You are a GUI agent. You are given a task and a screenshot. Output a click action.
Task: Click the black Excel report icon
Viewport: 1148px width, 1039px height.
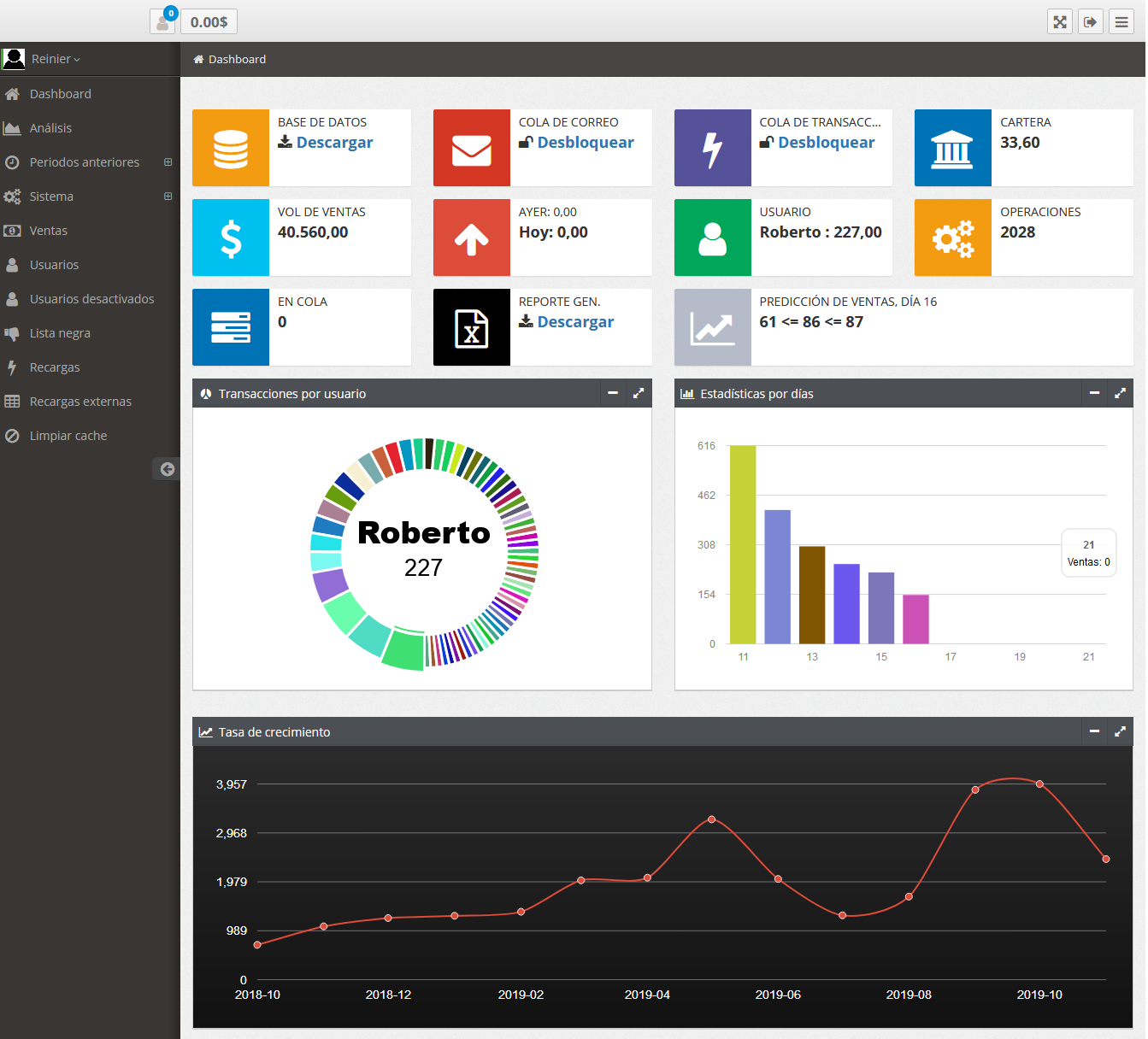(472, 327)
